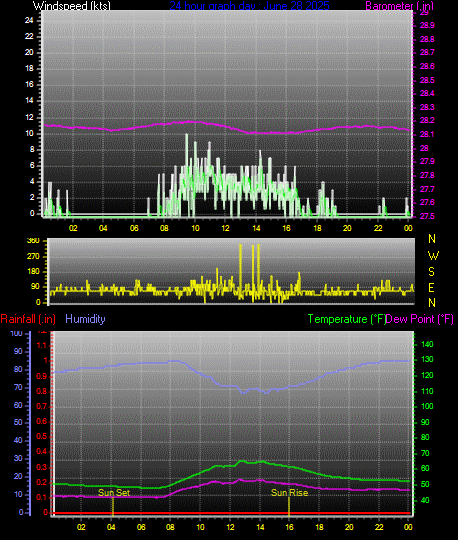The width and height of the screenshot is (458, 540).
Task: Click the 140 temperature scale value
Action: (427, 344)
